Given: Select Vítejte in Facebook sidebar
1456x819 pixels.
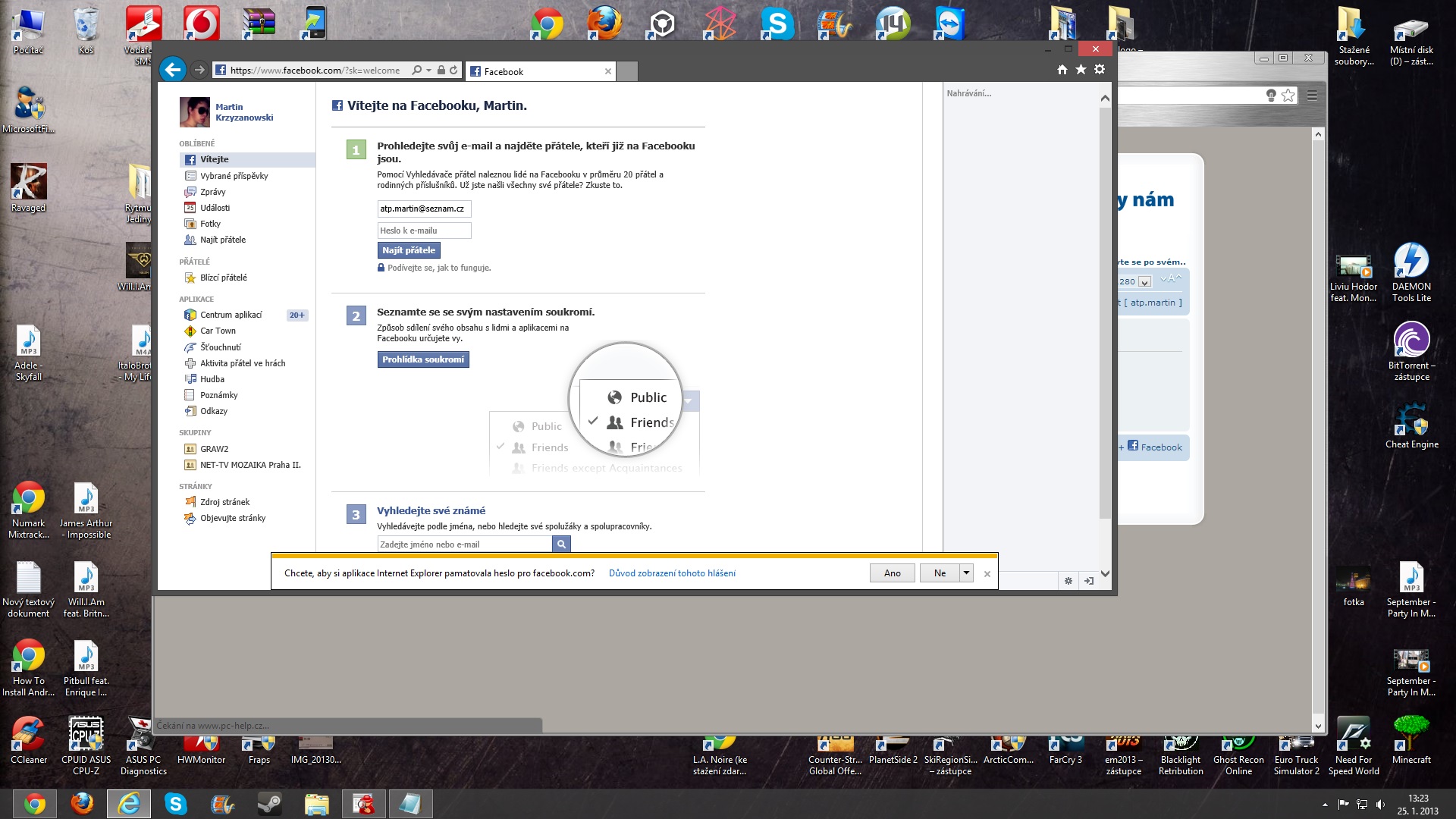Looking at the screenshot, I should (247, 159).
